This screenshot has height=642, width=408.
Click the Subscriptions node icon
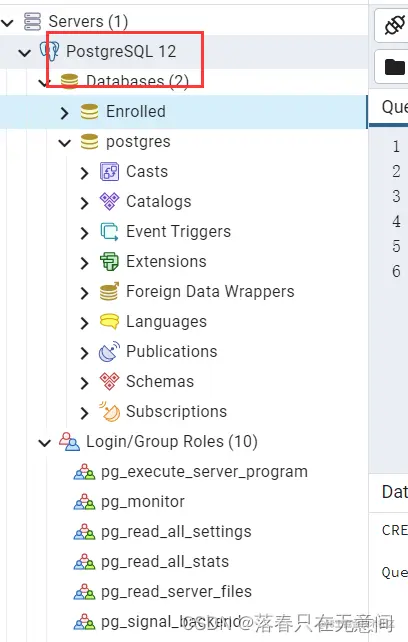click(109, 411)
